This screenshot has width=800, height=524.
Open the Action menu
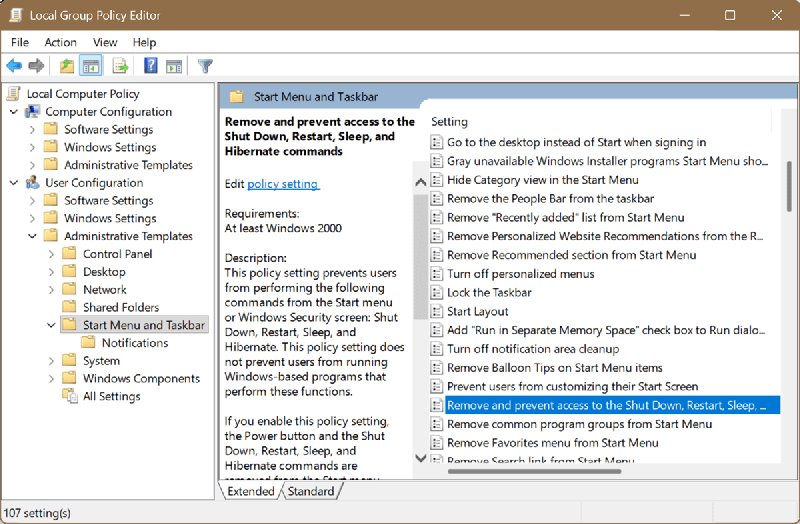tap(60, 42)
